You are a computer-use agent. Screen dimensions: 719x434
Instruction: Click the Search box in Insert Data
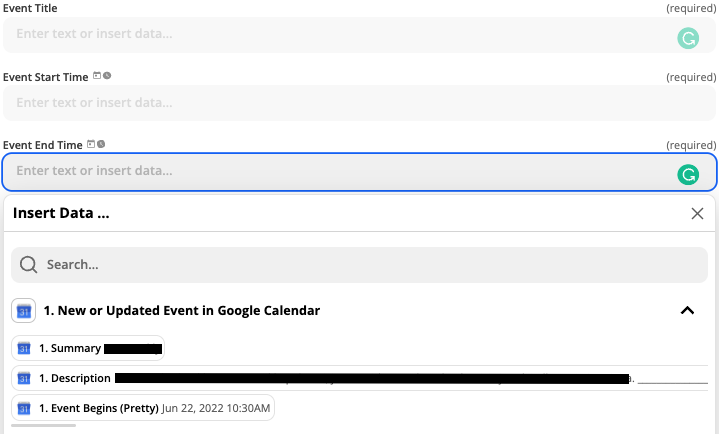tap(359, 265)
